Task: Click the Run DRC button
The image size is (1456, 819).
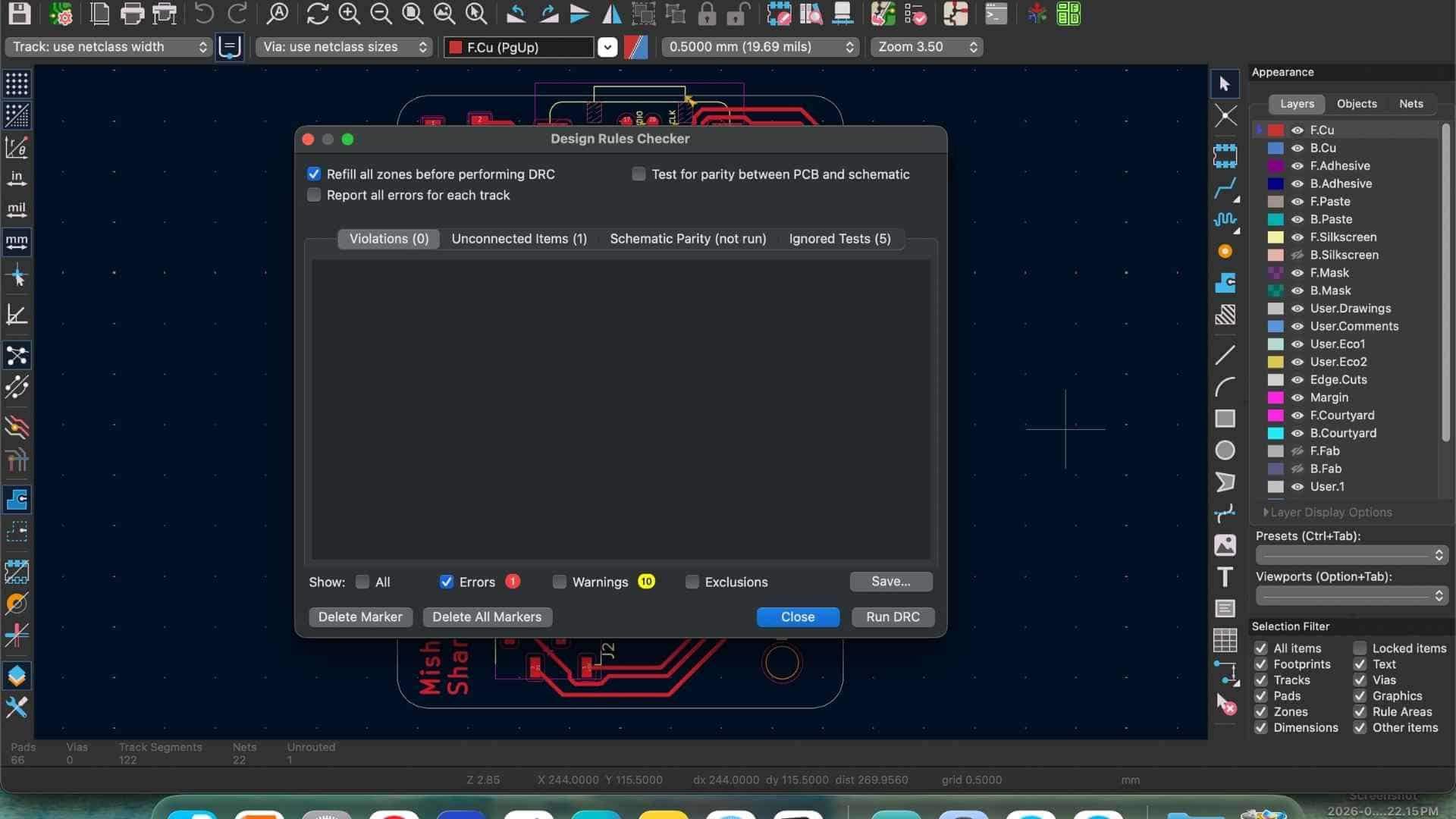Action: coord(893,617)
